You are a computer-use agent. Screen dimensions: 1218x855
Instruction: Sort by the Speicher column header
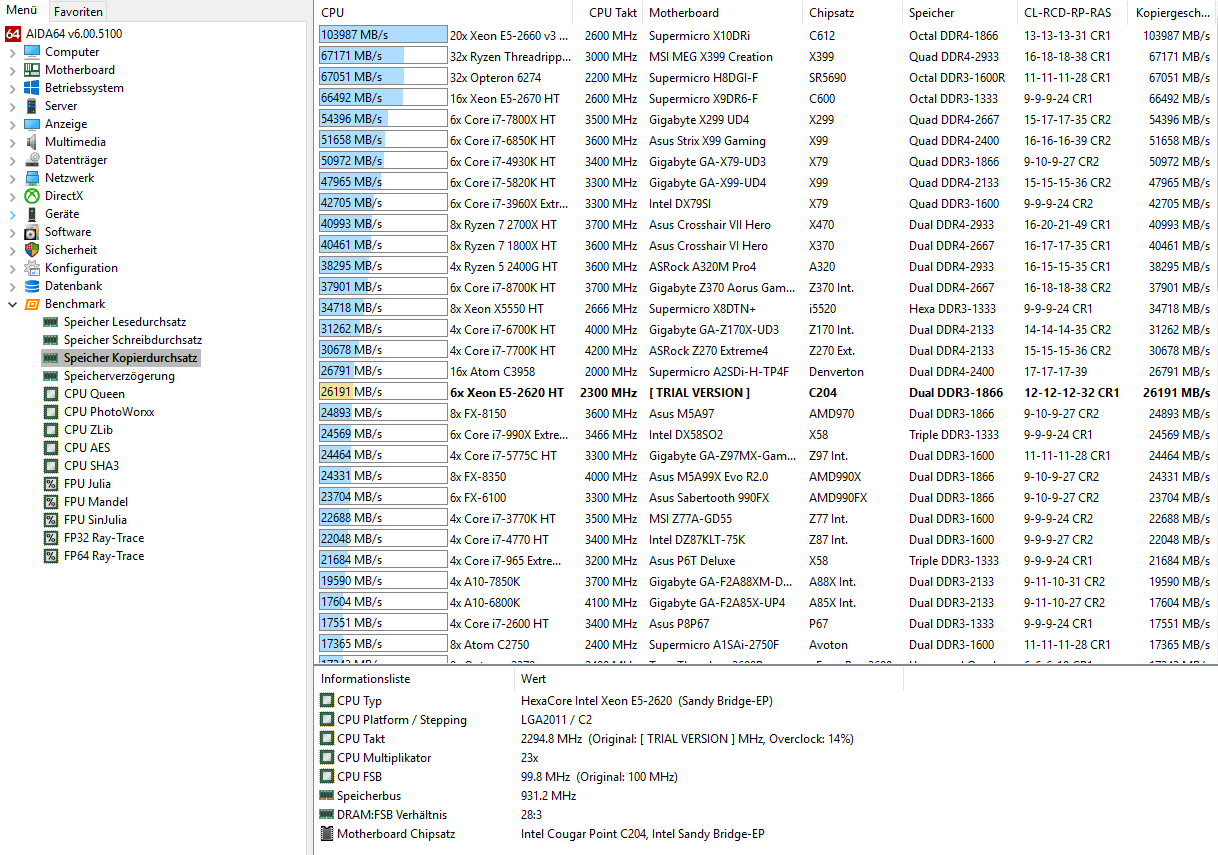pos(960,13)
